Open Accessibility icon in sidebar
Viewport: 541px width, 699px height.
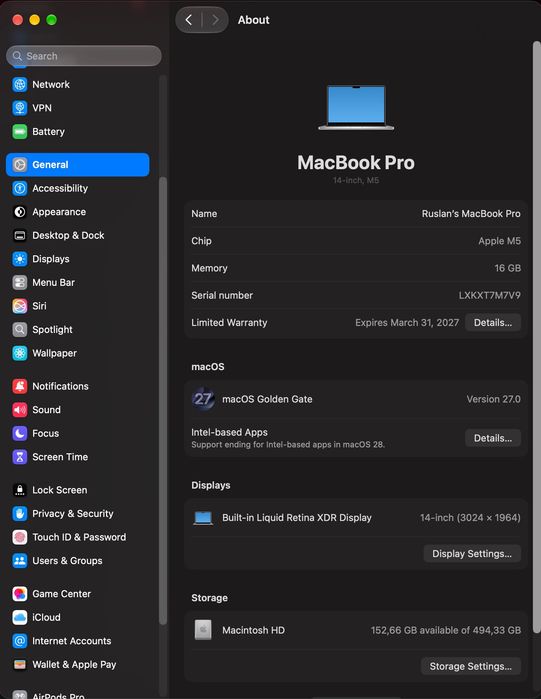20,188
